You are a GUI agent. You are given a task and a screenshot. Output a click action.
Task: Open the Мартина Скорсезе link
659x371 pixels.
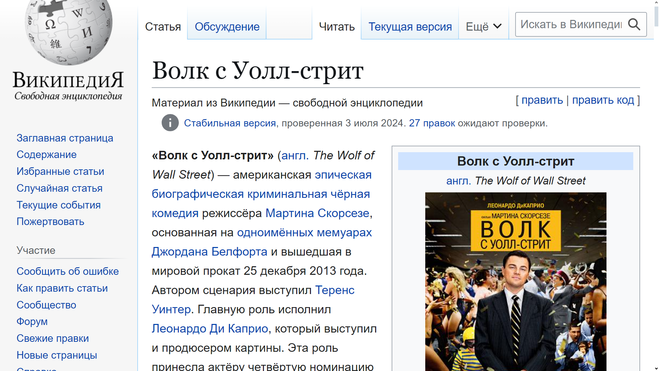point(317,213)
